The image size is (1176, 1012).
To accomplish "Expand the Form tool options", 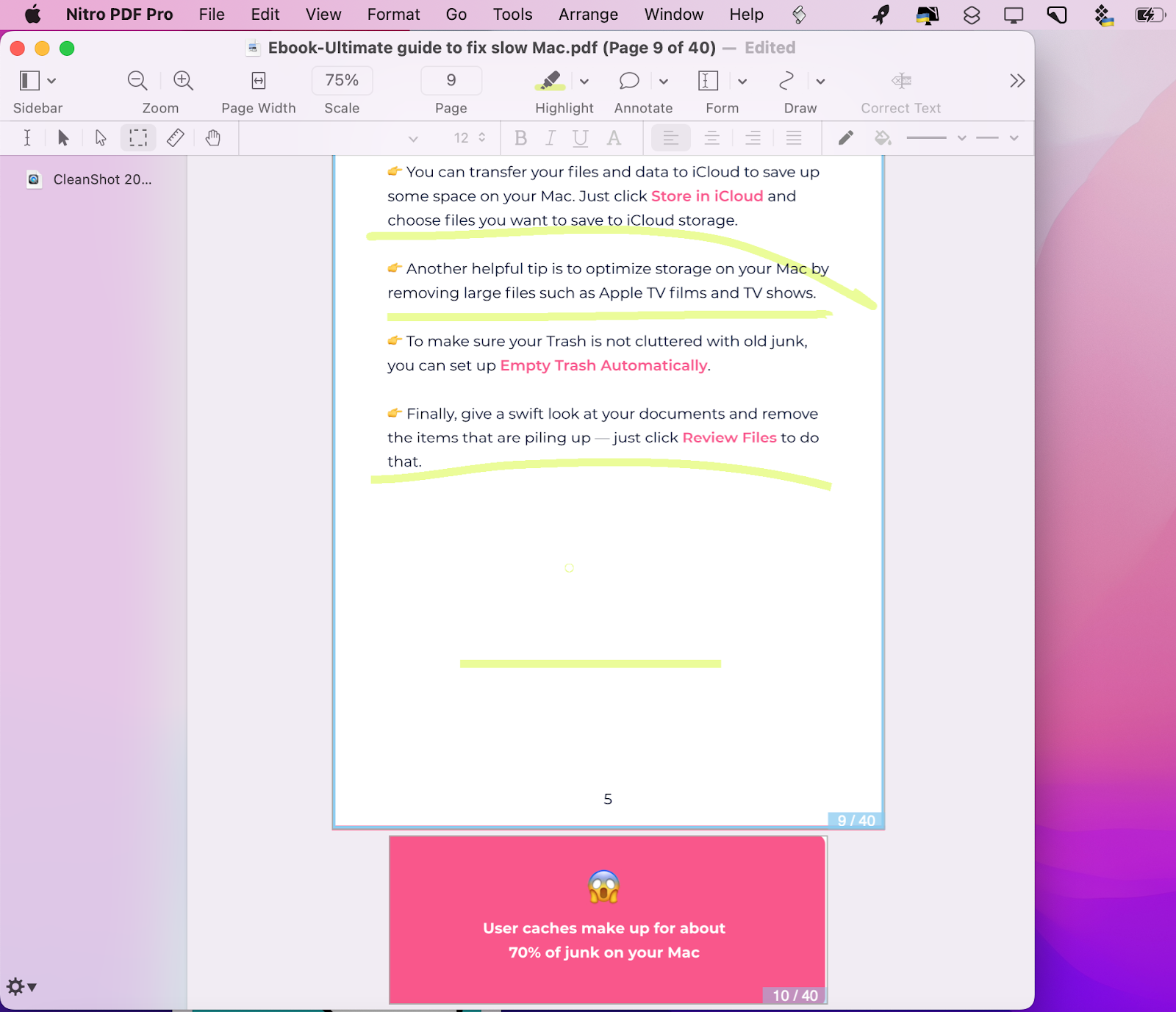I will pyautogui.click(x=742, y=81).
